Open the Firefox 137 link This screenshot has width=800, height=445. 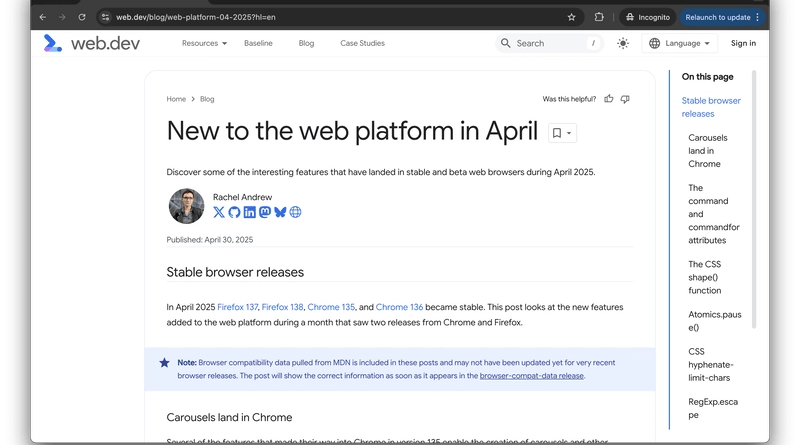[237, 307]
